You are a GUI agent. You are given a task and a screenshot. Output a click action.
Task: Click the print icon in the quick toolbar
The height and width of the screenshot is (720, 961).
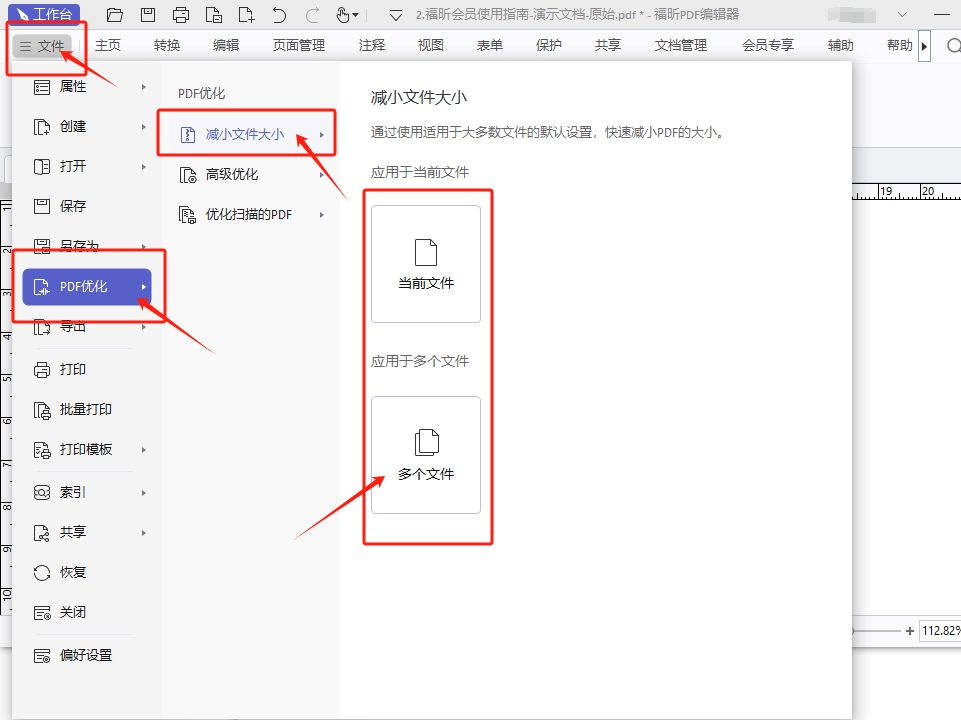[x=181, y=14]
